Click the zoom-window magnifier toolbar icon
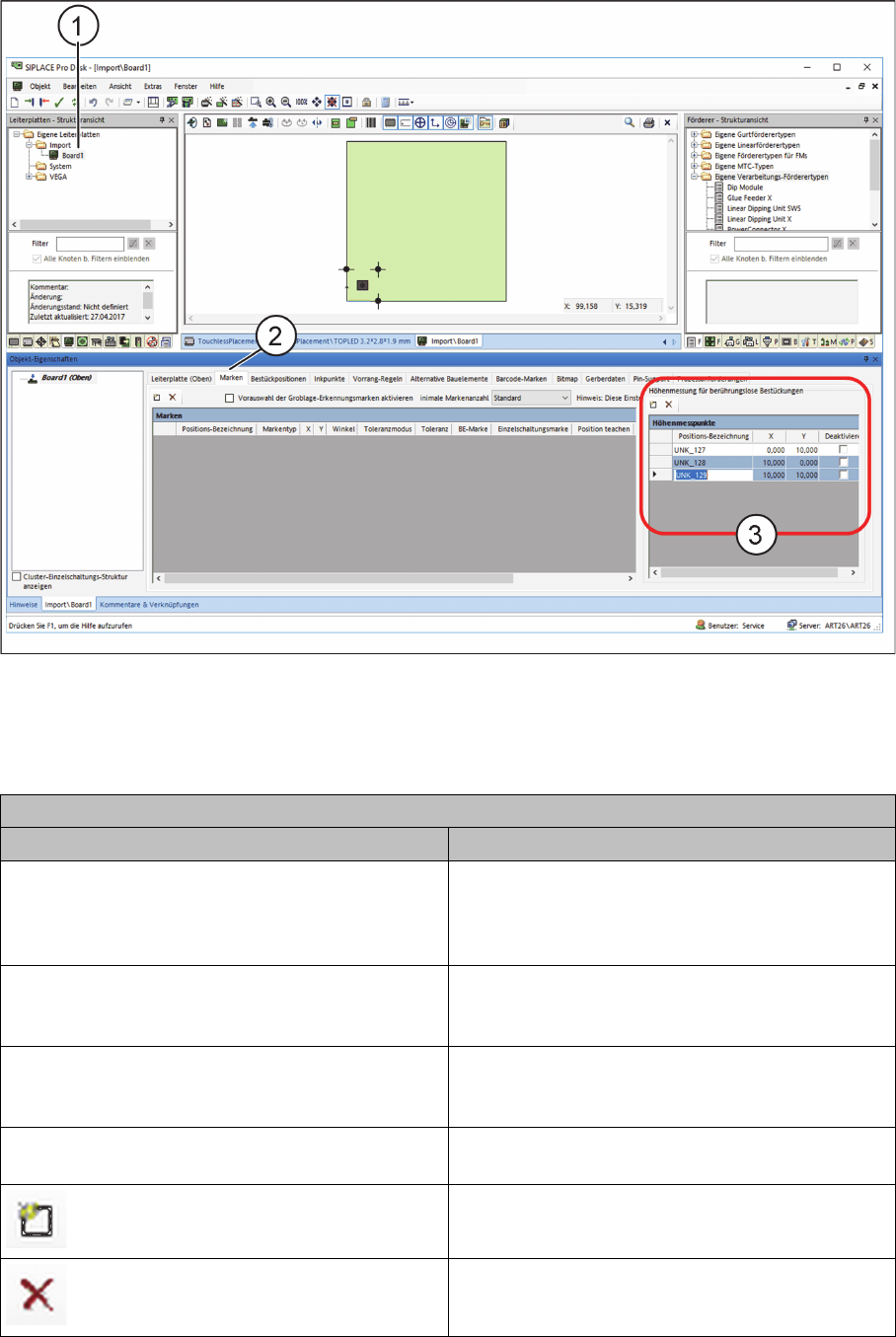896x1337 pixels. point(256,102)
